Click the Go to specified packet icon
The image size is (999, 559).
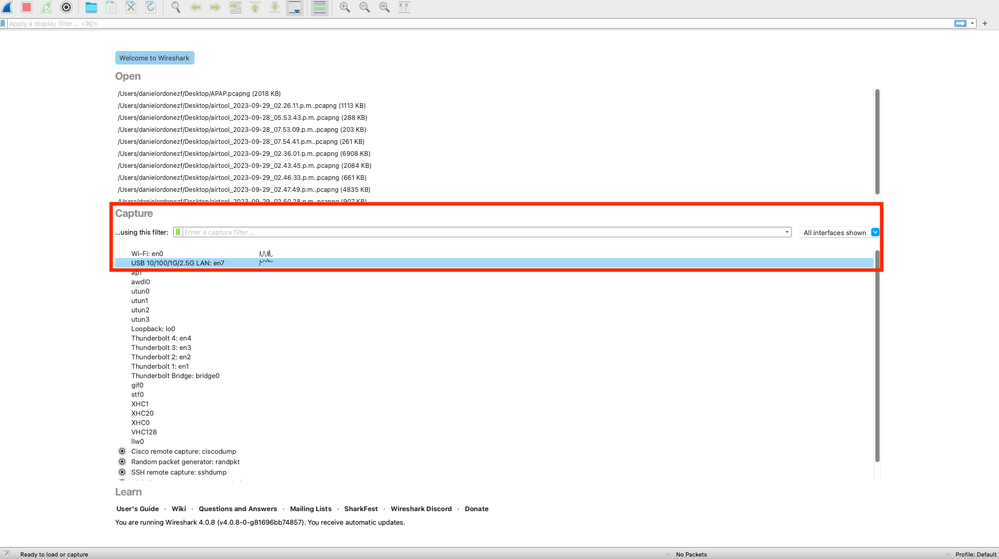coord(235,8)
